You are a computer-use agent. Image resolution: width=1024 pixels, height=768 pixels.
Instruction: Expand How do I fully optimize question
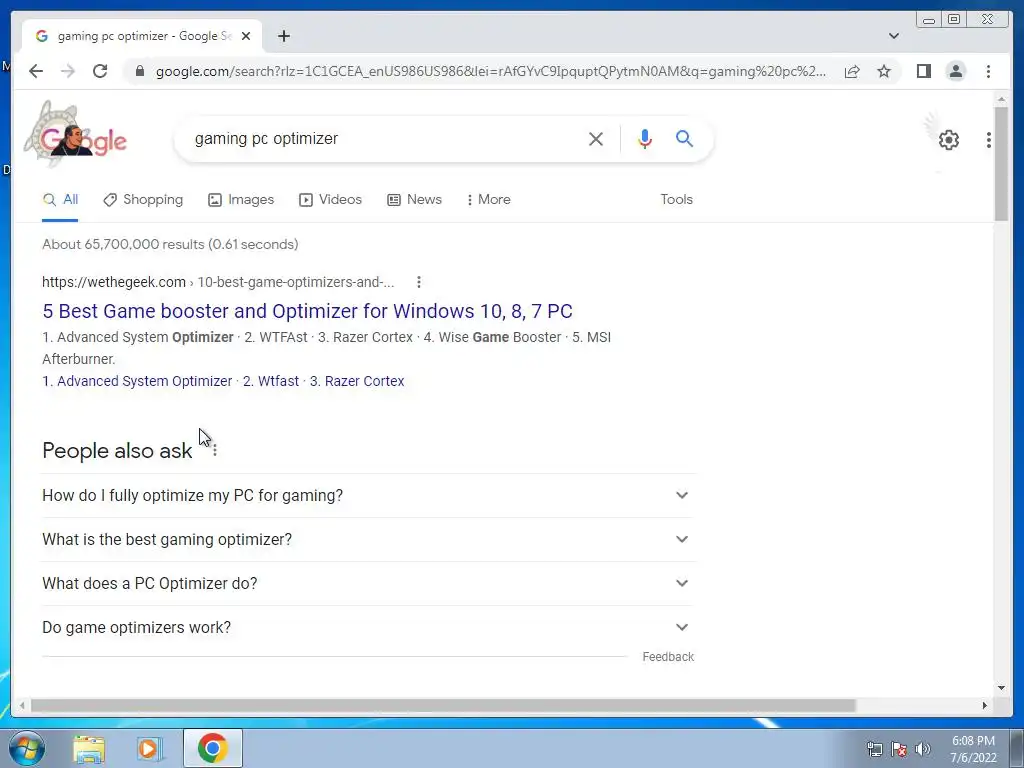click(367, 496)
